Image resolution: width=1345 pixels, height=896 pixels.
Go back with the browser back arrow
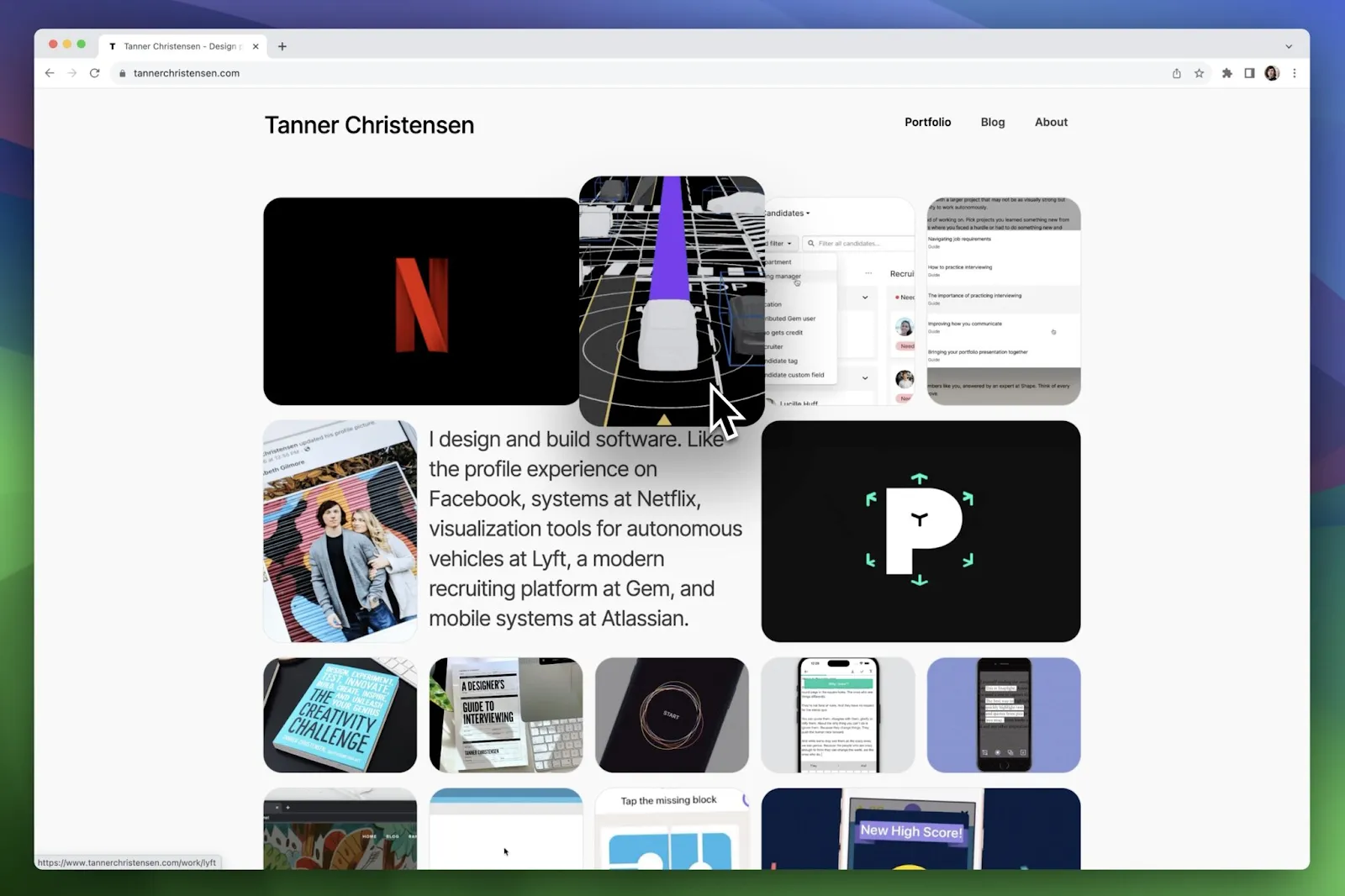point(50,73)
